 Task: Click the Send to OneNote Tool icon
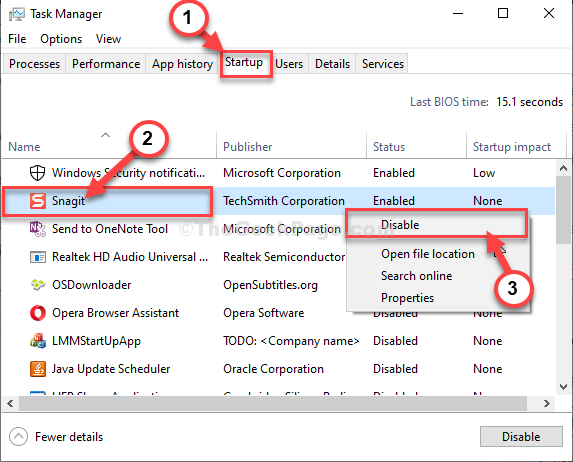(38, 229)
